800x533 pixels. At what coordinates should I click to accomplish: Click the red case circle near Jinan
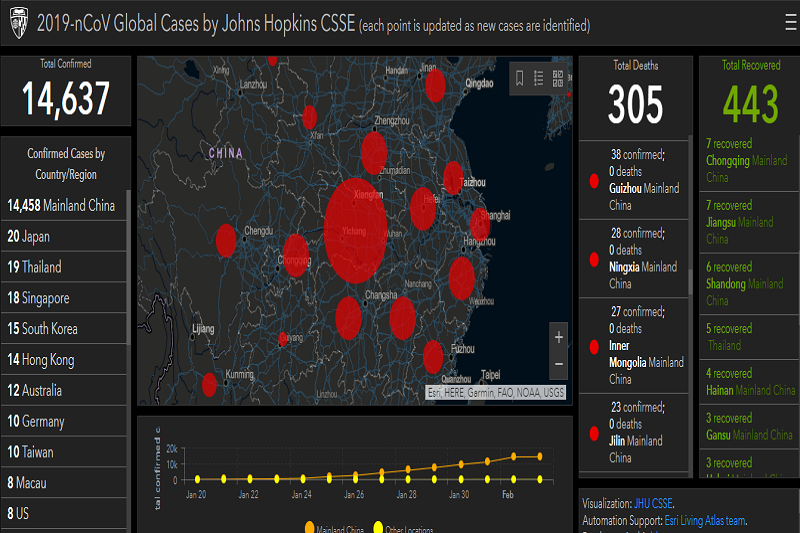(x=435, y=86)
